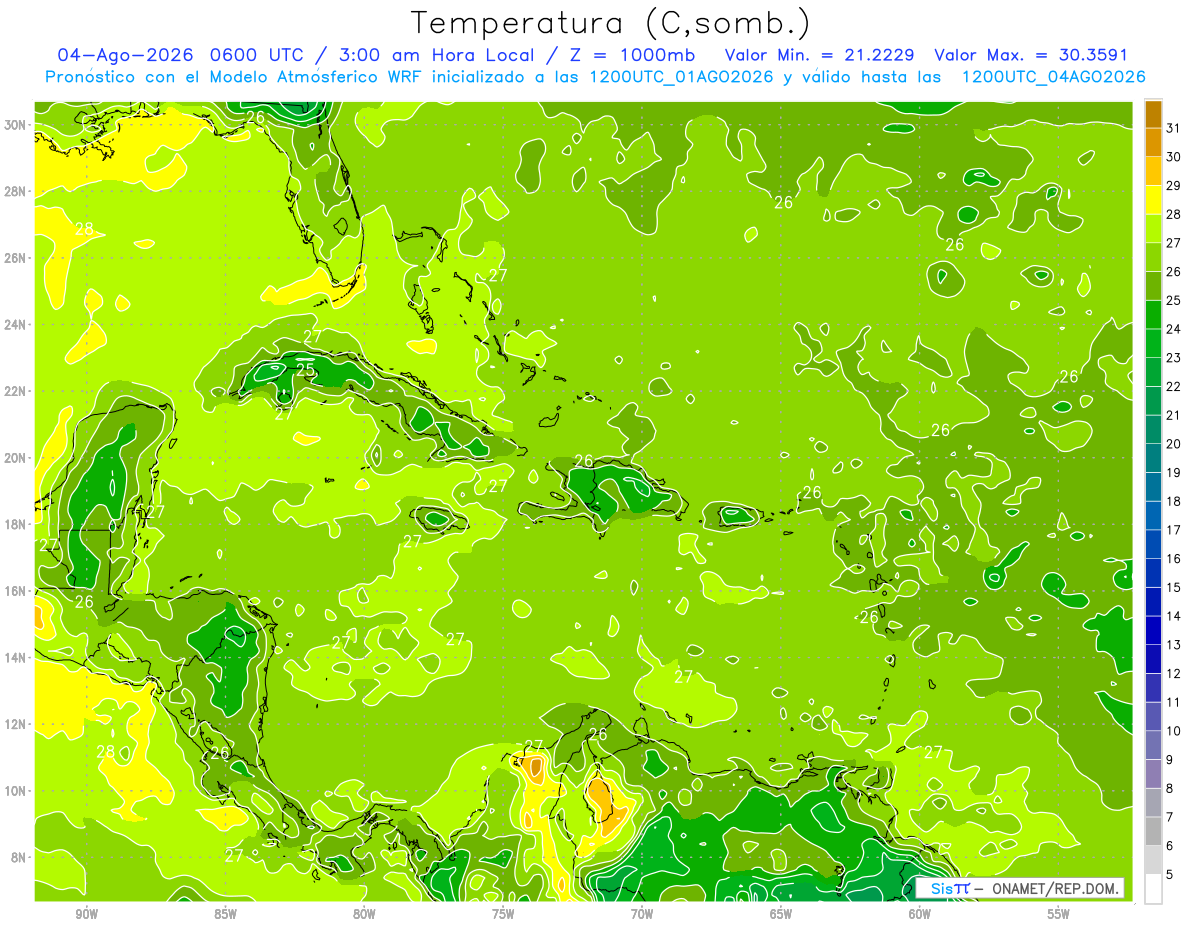Image resolution: width=1200 pixels, height=927 pixels.
Task: Click the "04-Ago-2026" date text
Action: coord(125,55)
